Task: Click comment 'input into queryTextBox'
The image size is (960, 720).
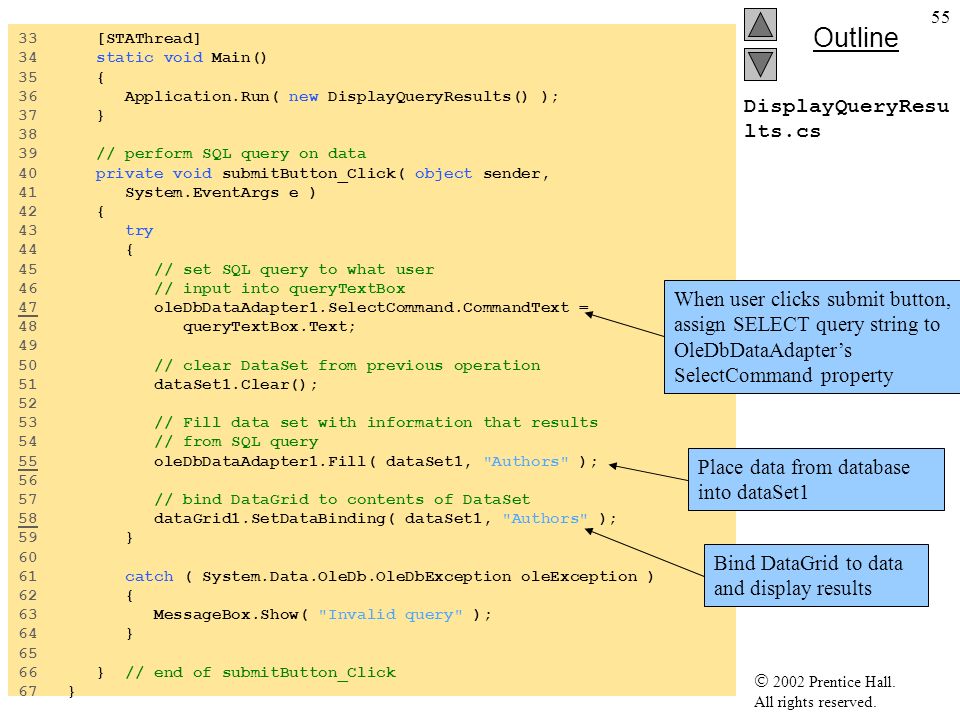Action: 279,288
